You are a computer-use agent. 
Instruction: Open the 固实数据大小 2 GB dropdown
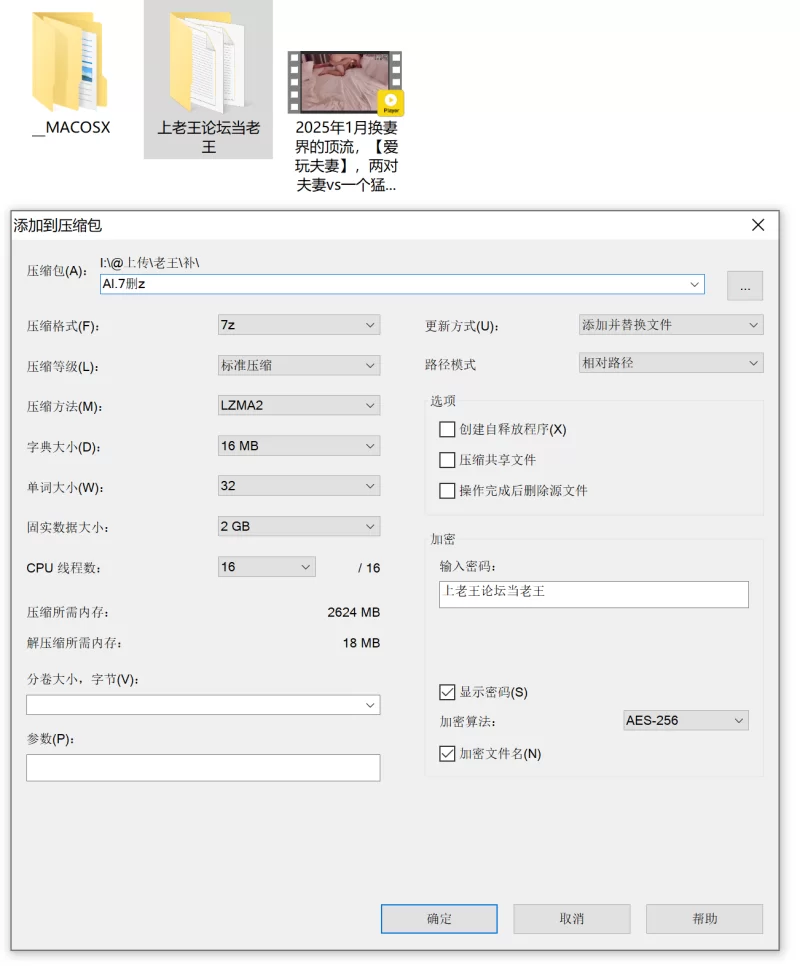coord(299,526)
